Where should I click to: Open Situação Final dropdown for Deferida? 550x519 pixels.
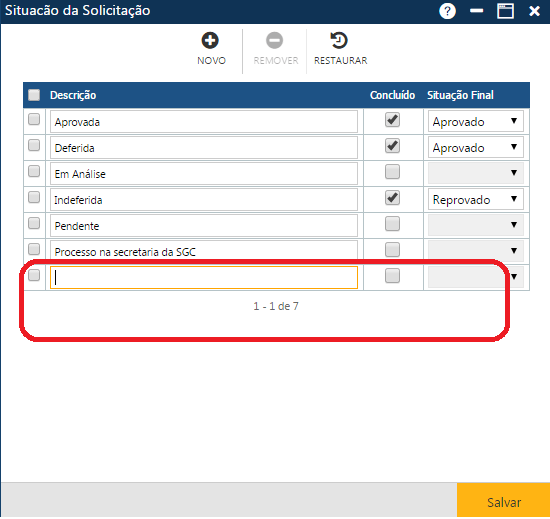tap(476, 147)
